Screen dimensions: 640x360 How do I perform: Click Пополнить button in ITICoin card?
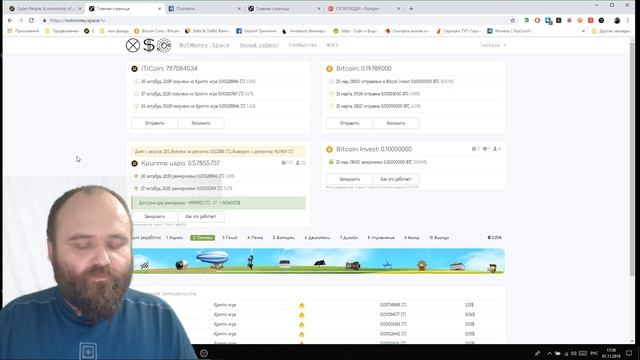tap(201, 123)
